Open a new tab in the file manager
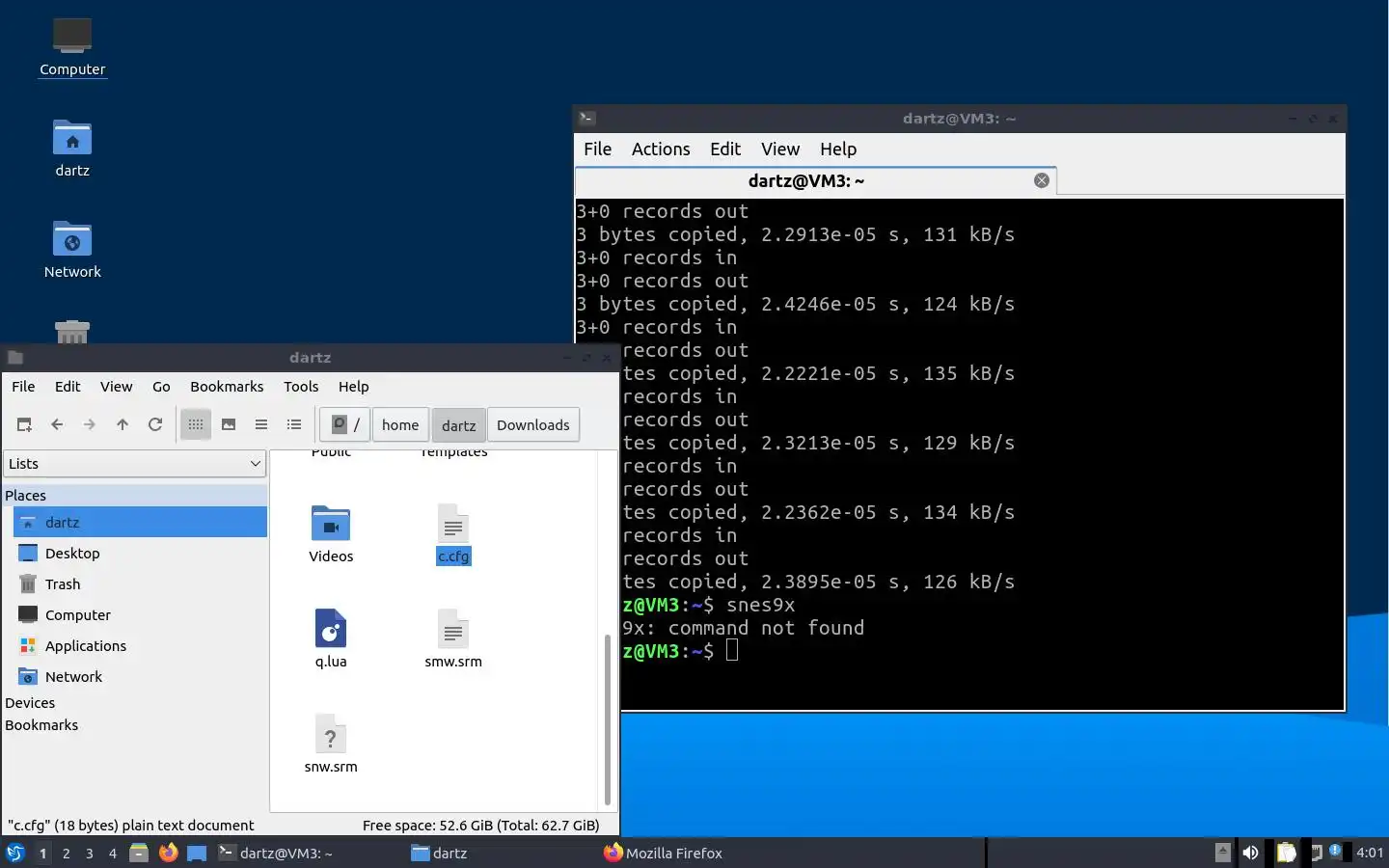Image resolution: width=1389 pixels, height=868 pixels. 24,424
